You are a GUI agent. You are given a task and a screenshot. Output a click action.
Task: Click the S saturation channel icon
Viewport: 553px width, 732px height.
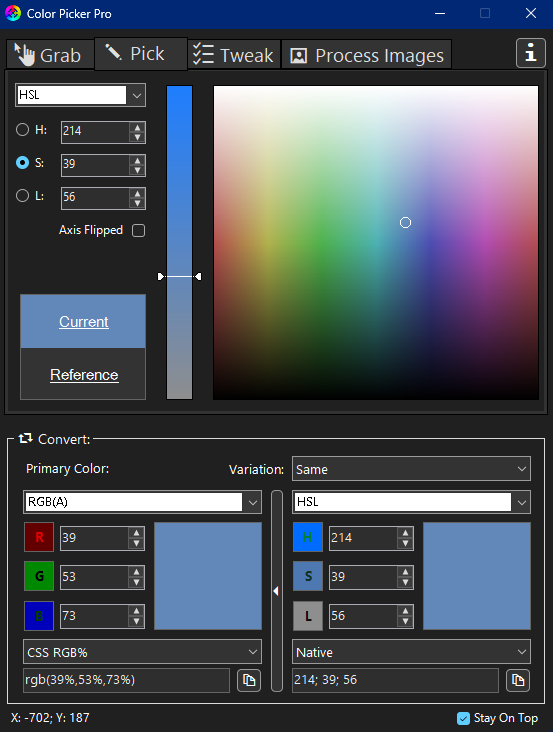[x=308, y=576]
